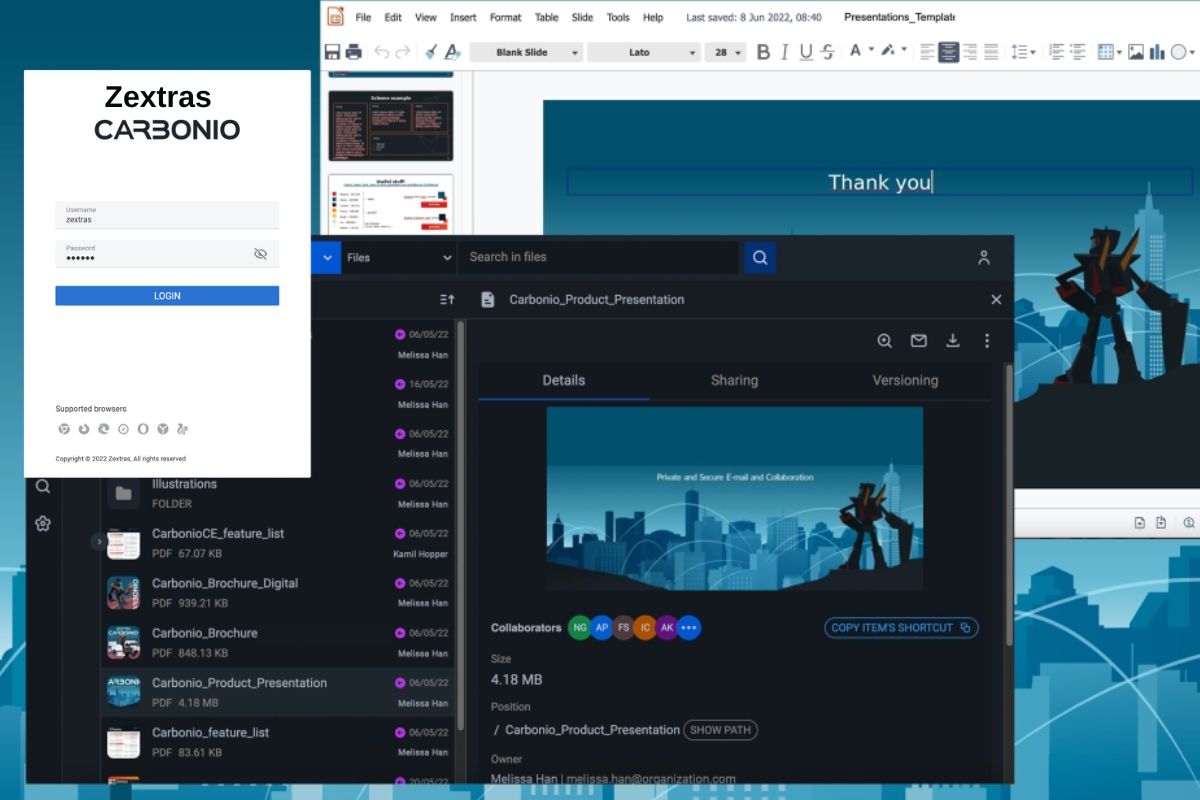Toggle Bold formatting
This screenshot has height=800, width=1200.
click(x=763, y=52)
